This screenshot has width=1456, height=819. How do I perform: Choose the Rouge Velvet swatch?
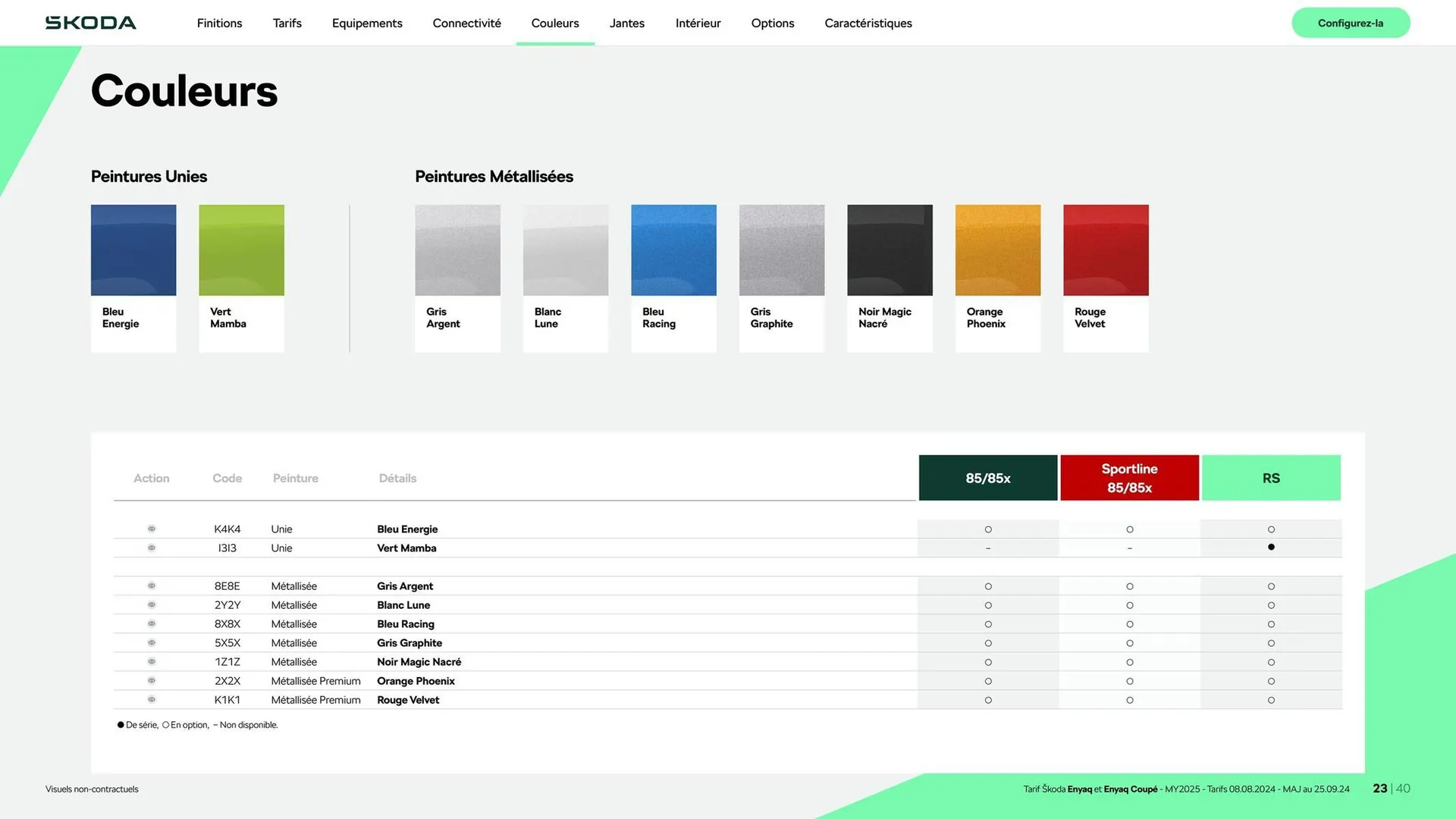click(x=1105, y=250)
